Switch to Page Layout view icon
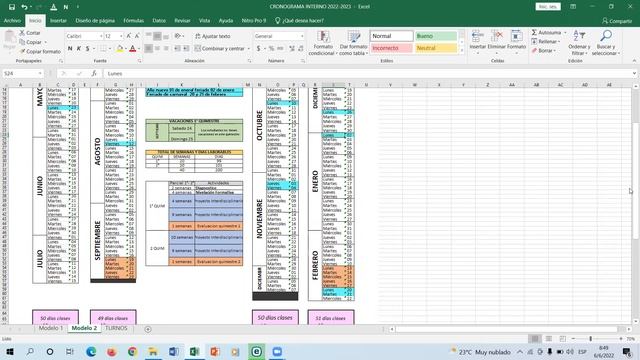The width and height of the screenshot is (640, 360). 549,339
